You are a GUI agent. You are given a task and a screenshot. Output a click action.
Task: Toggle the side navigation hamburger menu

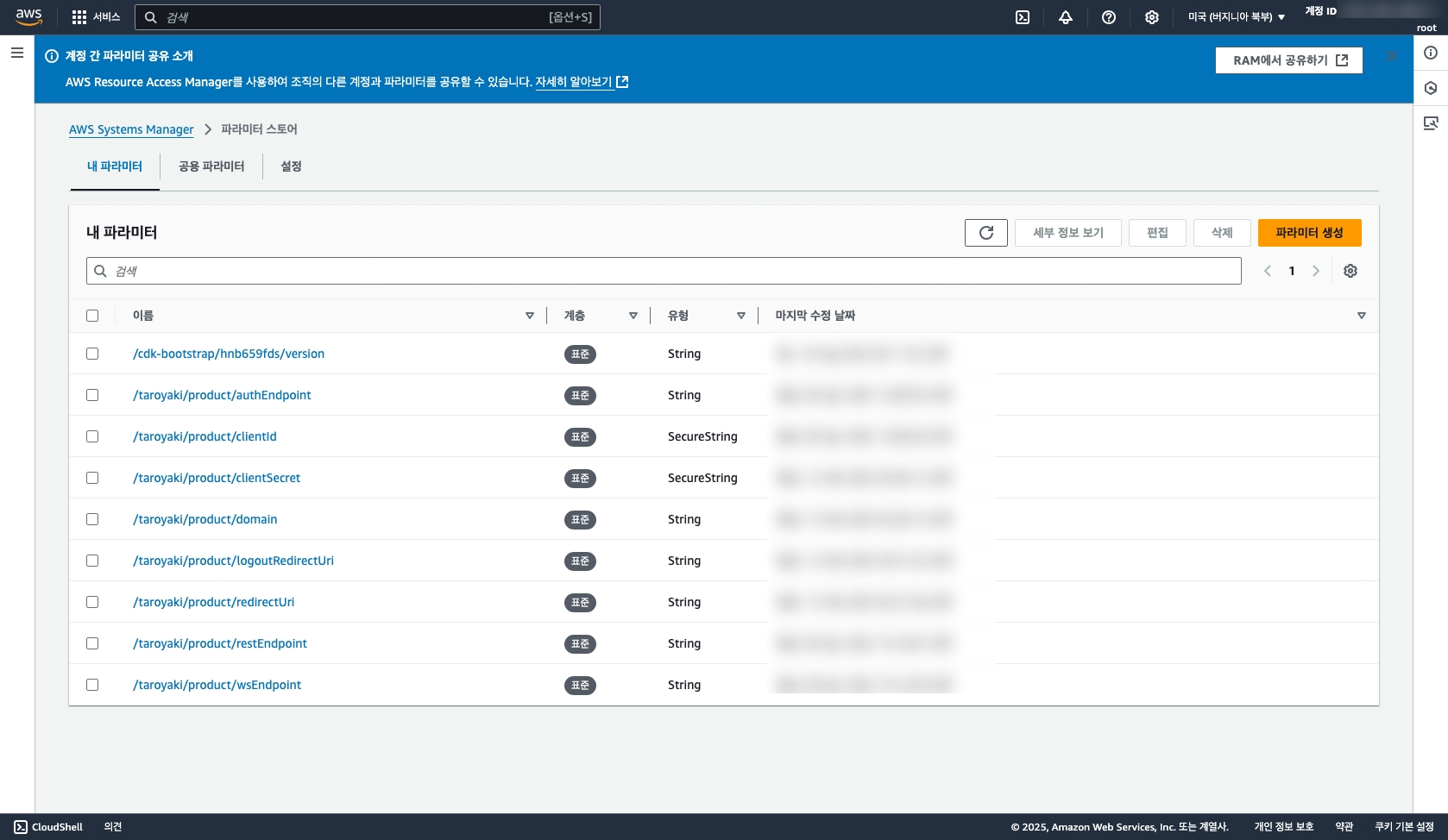tap(16, 53)
